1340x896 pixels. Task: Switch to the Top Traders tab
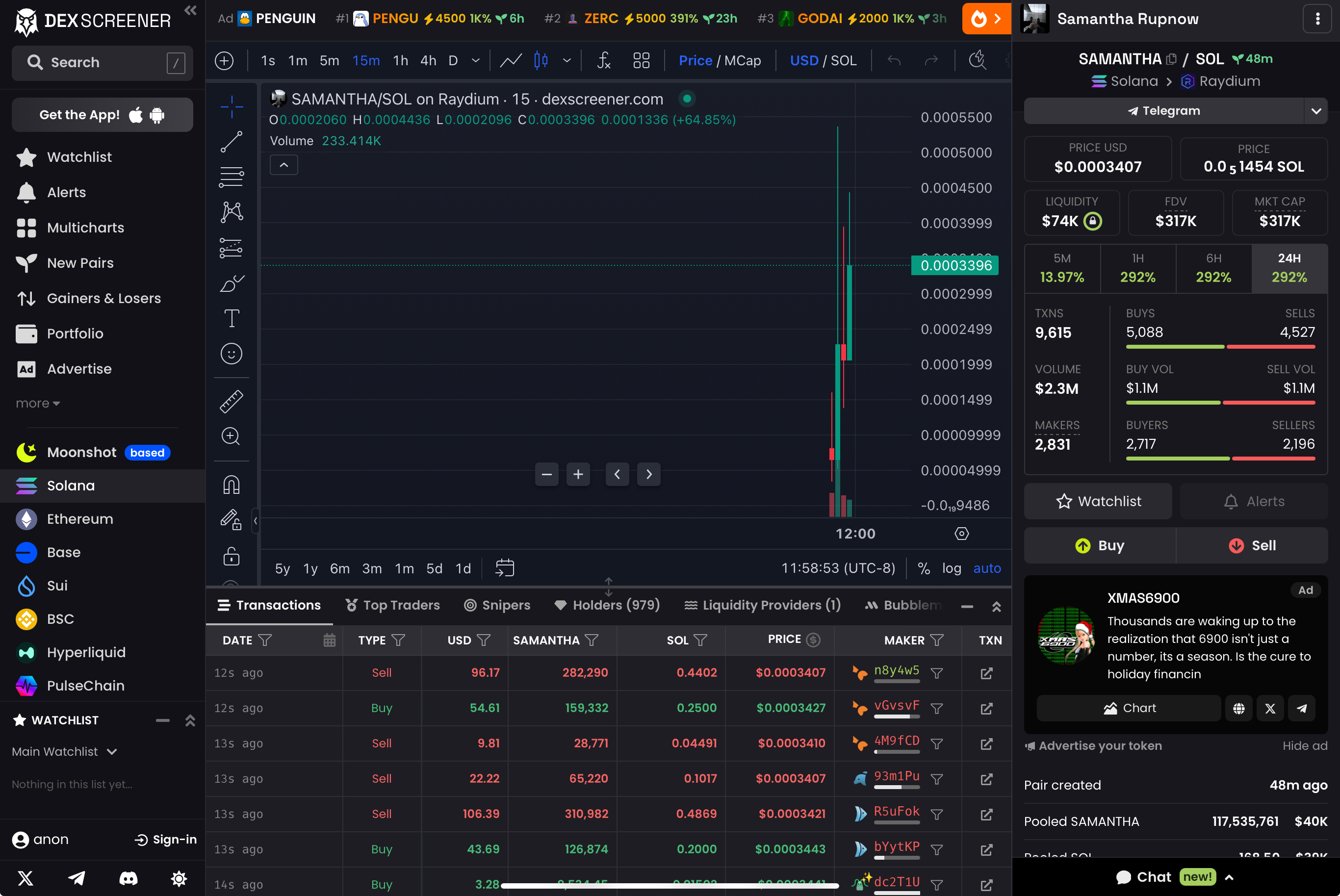click(x=392, y=605)
